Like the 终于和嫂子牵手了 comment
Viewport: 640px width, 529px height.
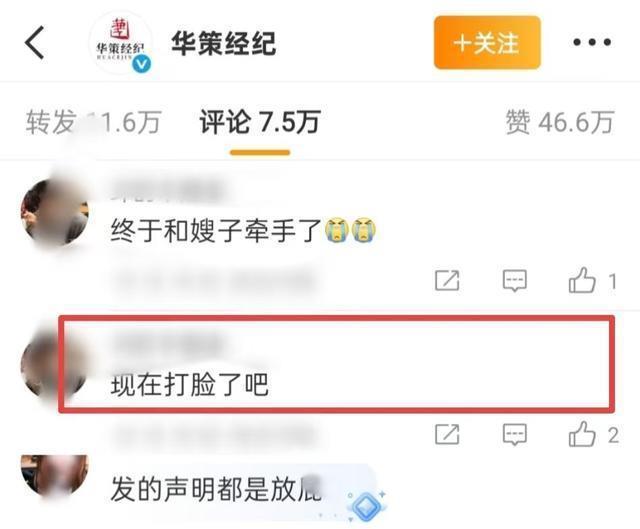click(x=582, y=281)
